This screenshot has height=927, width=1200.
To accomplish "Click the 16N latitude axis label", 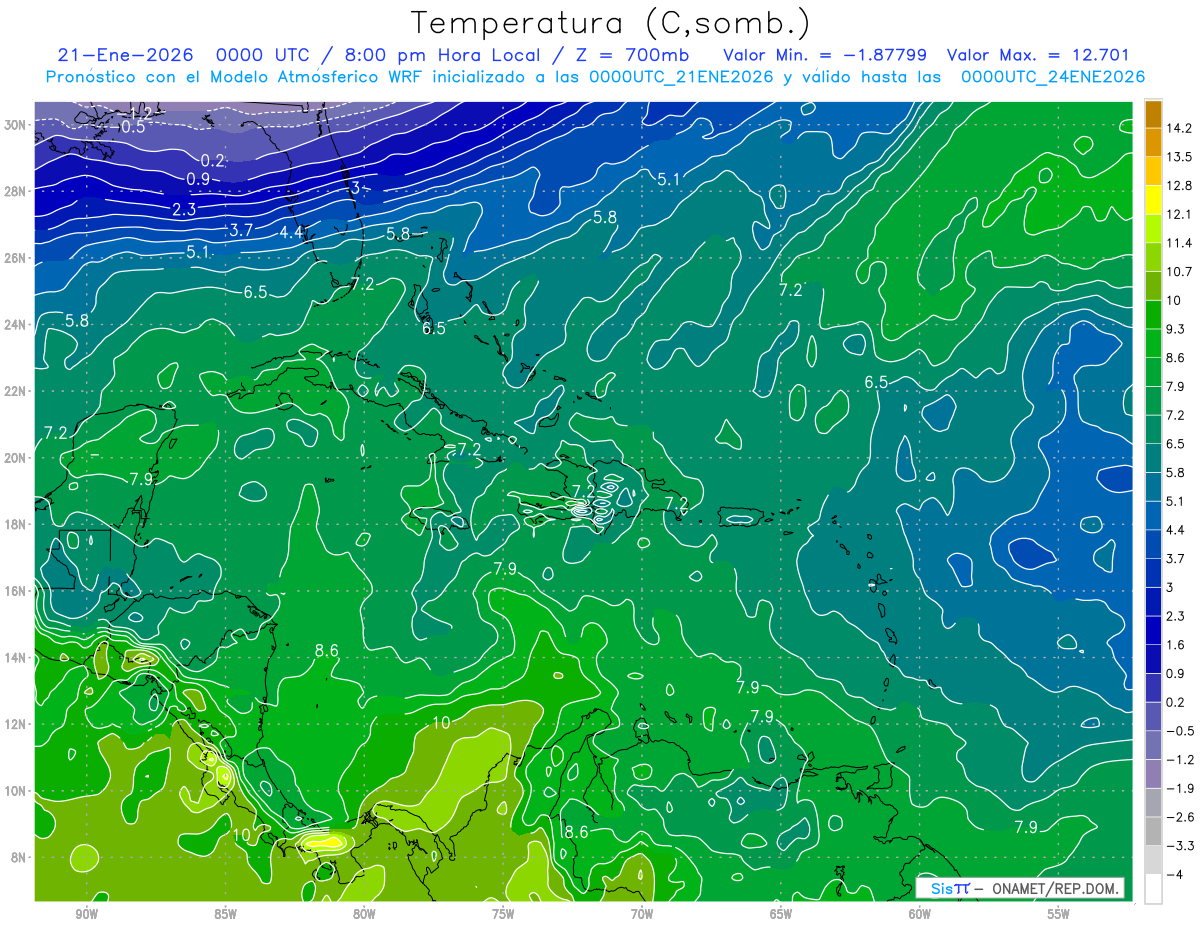I will tap(15, 591).
